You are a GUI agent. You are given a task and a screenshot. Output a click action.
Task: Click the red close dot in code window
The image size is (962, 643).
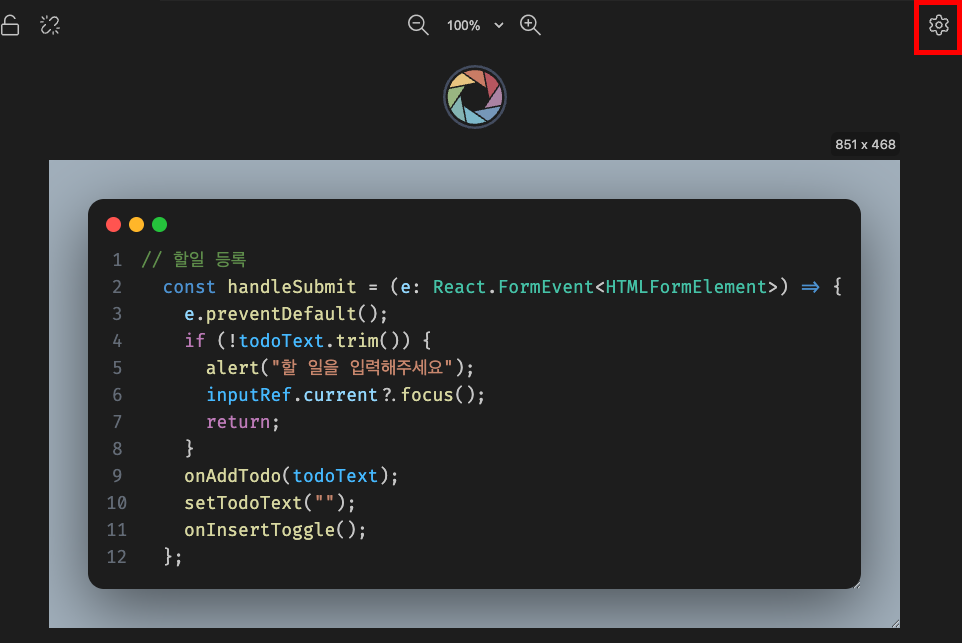click(x=114, y=225)
